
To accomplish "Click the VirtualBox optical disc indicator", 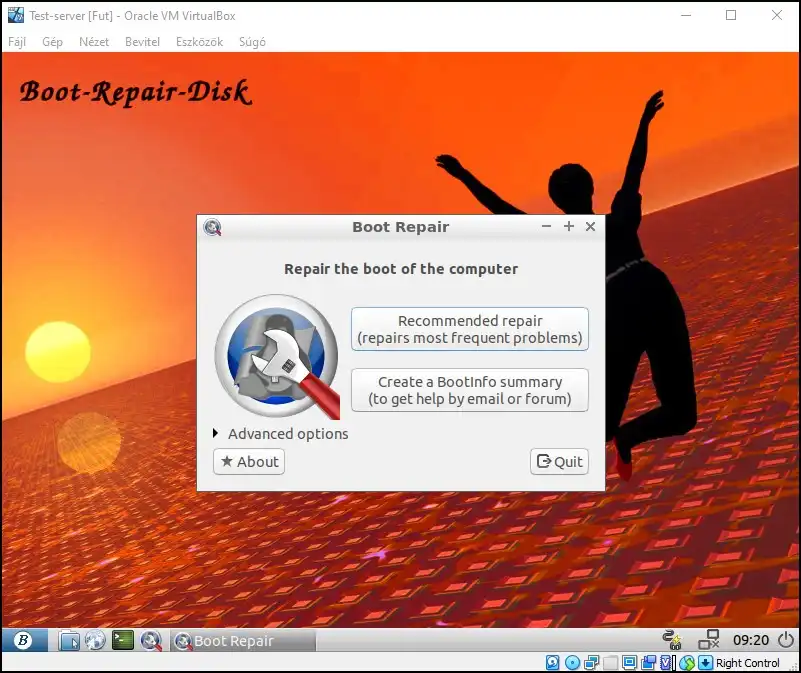I will coord(573,663).
